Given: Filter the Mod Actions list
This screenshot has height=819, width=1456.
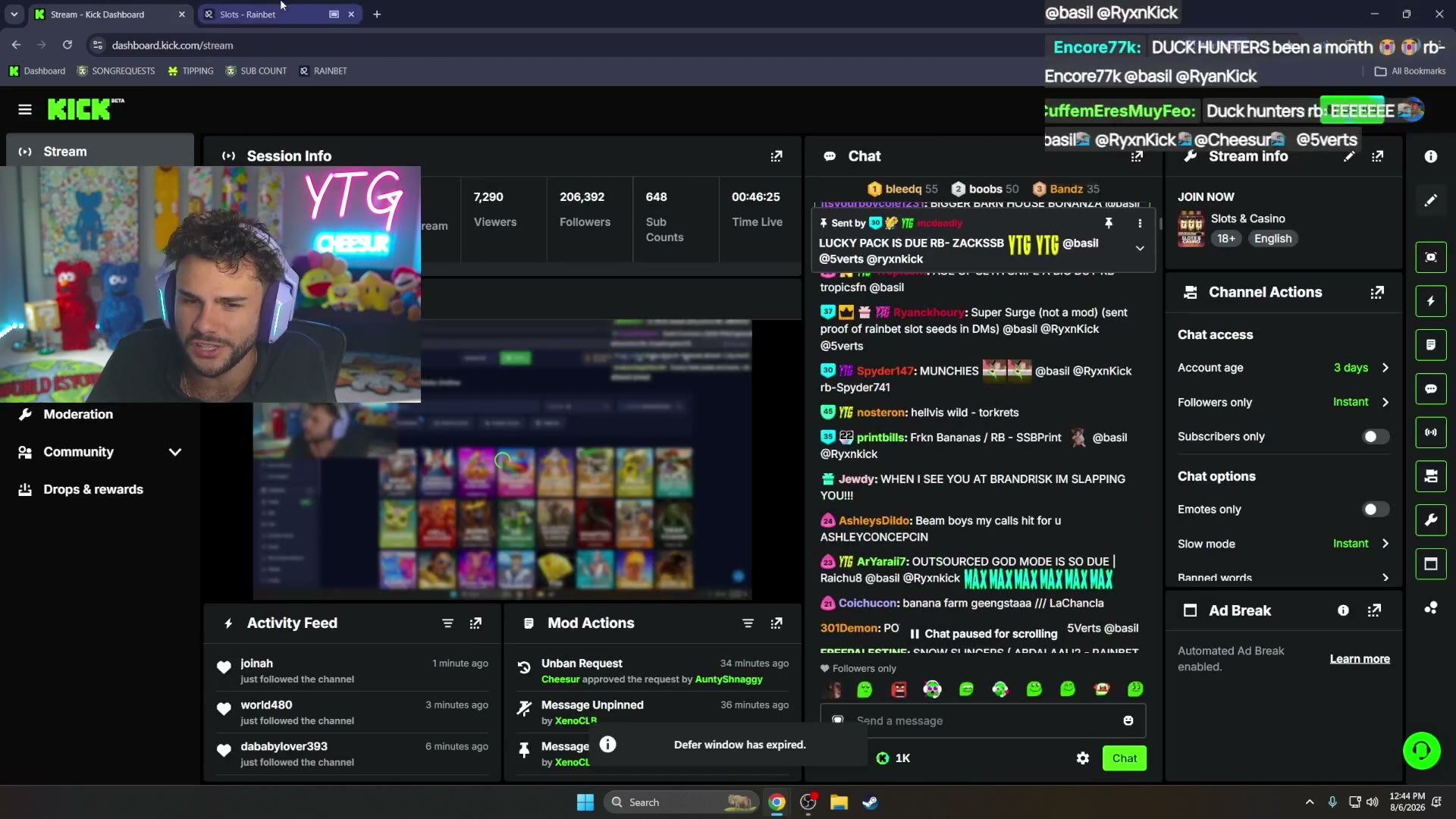Looking at the screenshot, I should click(x=748, y=623).
